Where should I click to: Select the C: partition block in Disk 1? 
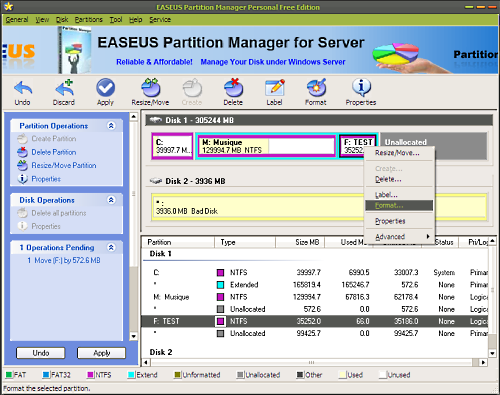click(x=172, y=146)
